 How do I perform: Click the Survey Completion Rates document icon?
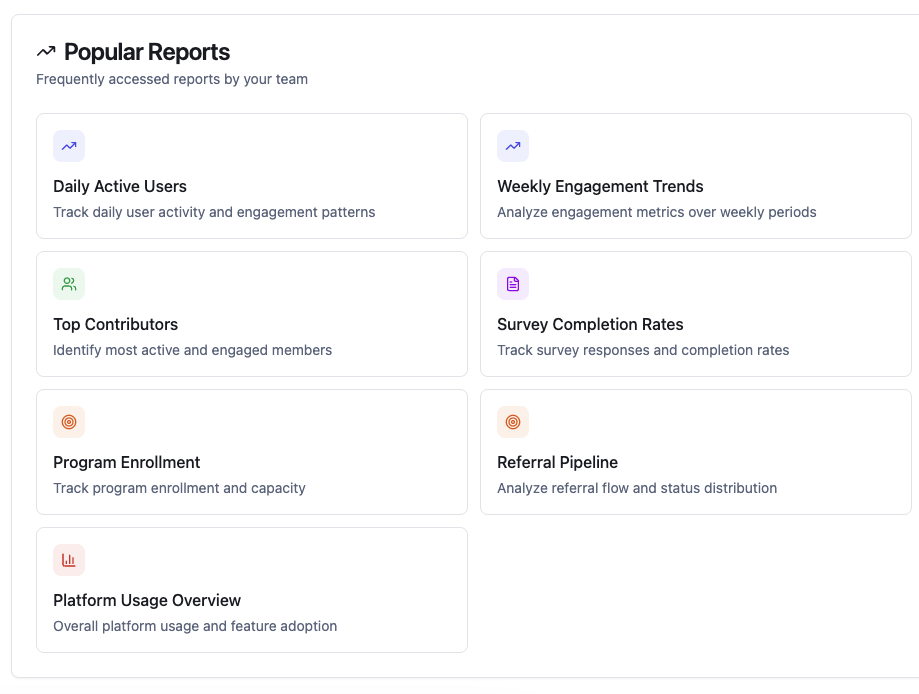coord(513,284)
